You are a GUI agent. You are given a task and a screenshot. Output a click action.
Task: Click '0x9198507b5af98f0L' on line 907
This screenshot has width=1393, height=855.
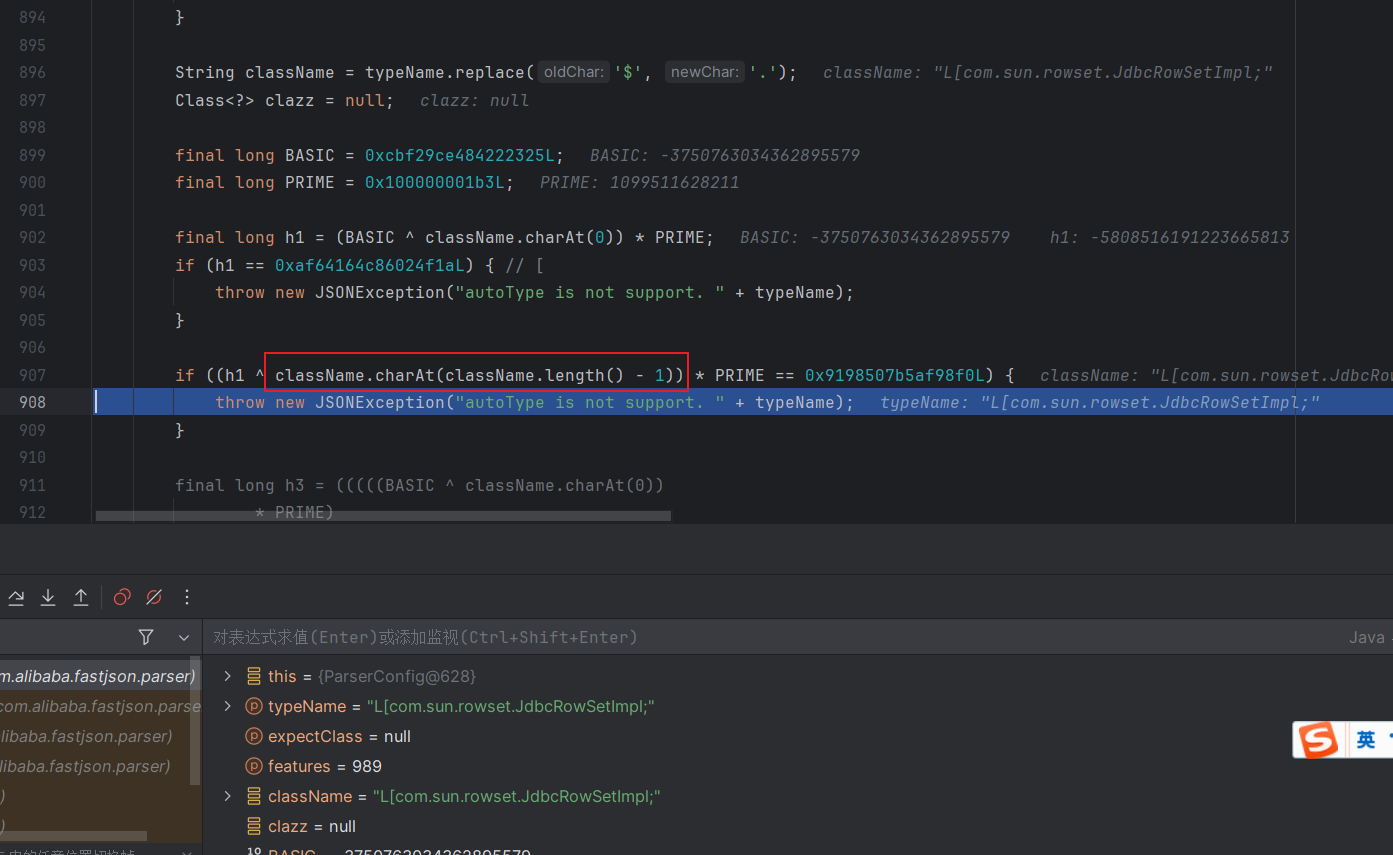pyautogui.click(x=895, y=375)
